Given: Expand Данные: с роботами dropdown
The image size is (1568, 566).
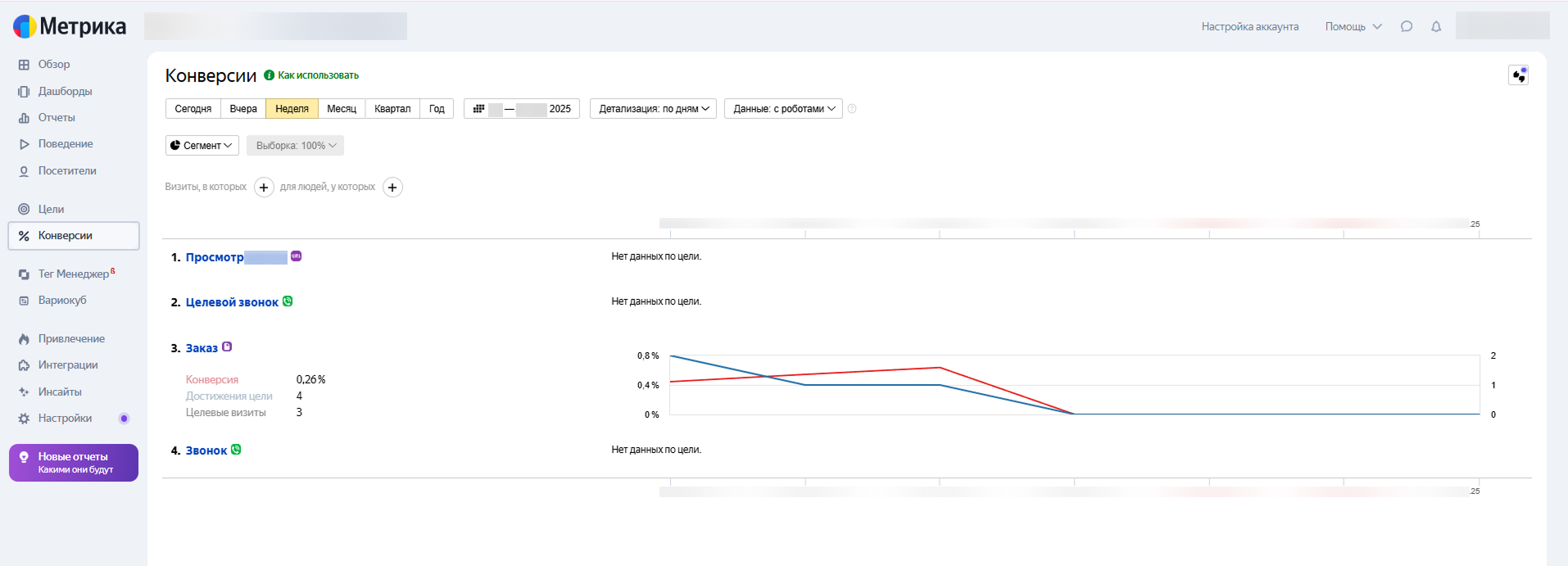Looking at the screenshot, I should click(783, 108).
